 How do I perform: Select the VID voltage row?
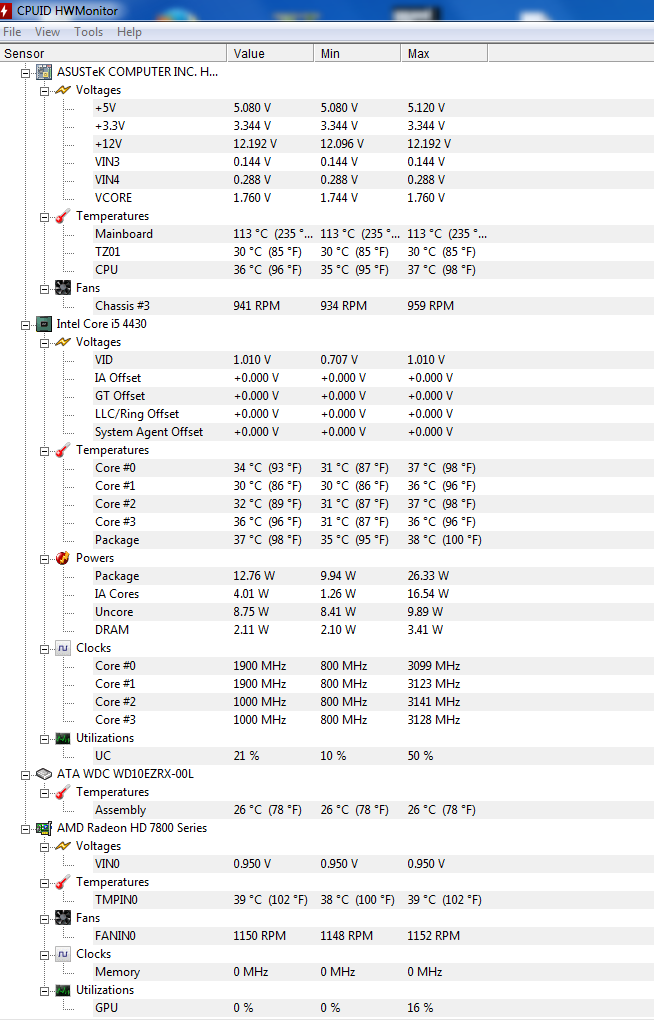pyautogui.click(x=374, y=360)
